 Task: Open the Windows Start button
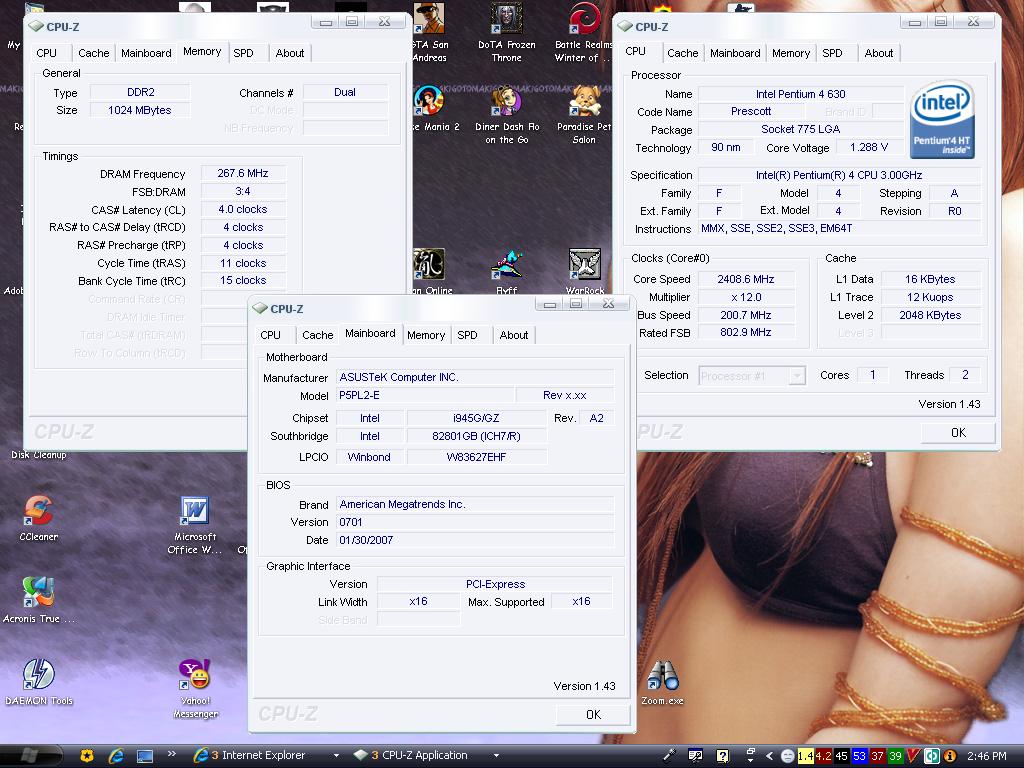(31, 756)
